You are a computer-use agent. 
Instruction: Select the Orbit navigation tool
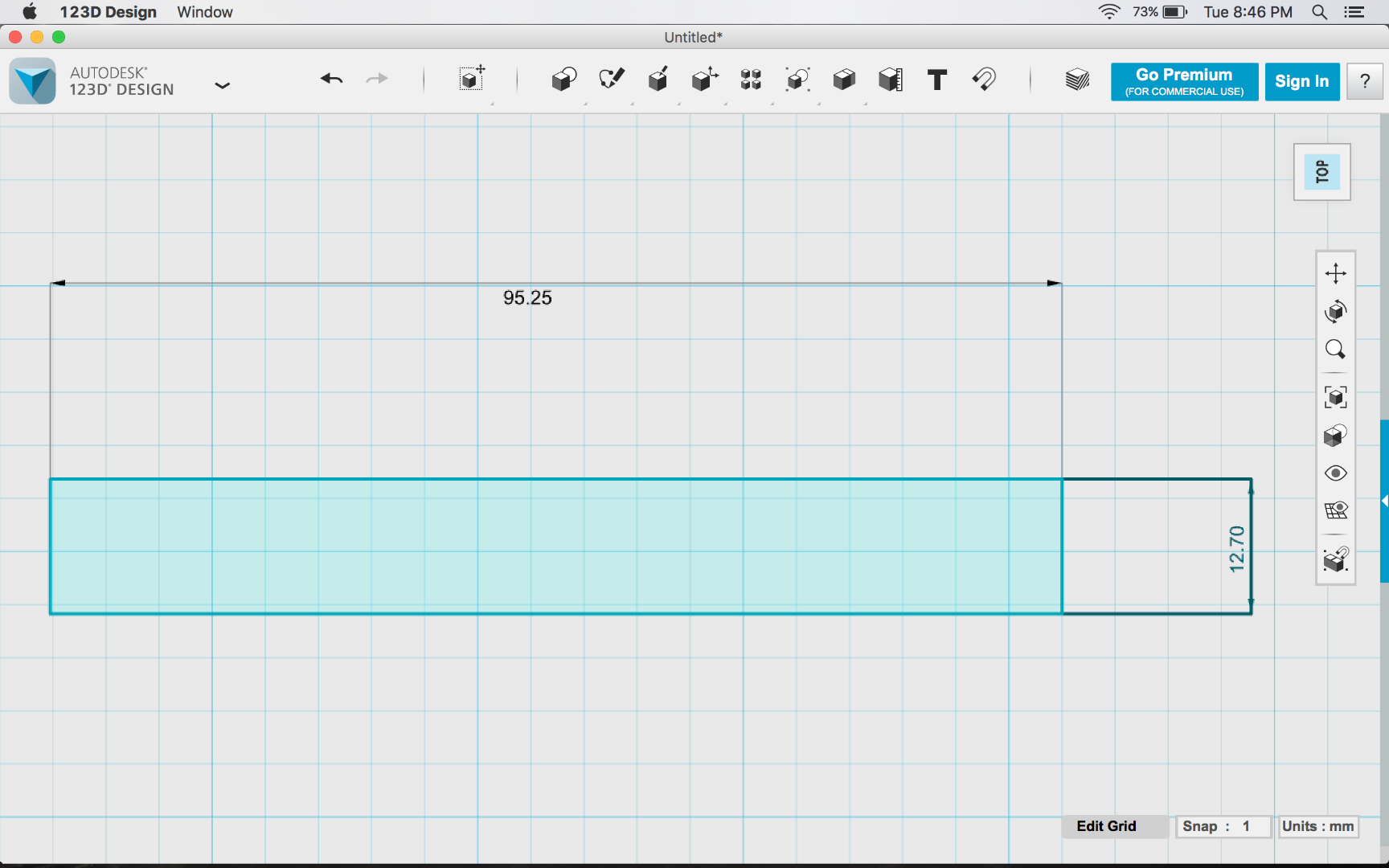coord(1336,311)
